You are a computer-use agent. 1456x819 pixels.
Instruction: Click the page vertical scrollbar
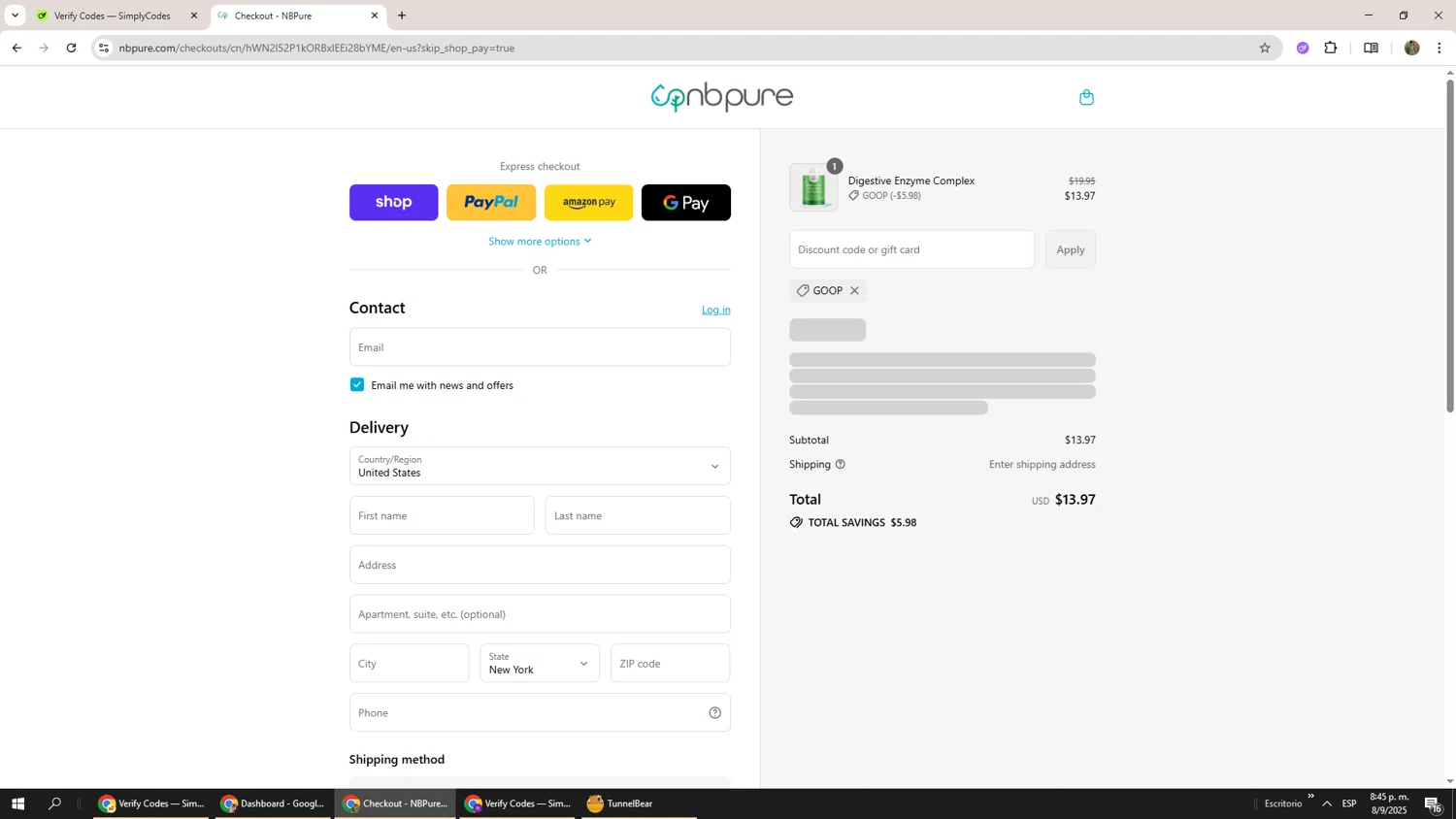(x=1450, y=246)
